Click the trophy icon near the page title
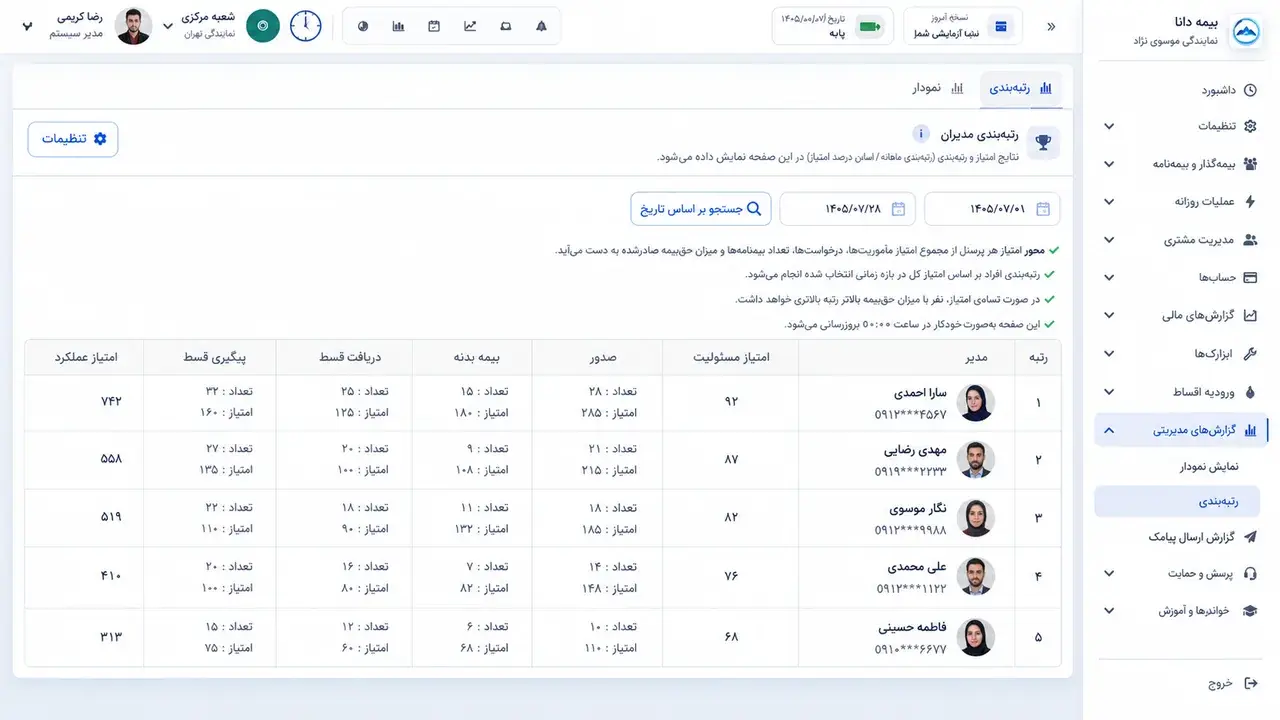The image size is (1280, 720). coord(1044,143)
